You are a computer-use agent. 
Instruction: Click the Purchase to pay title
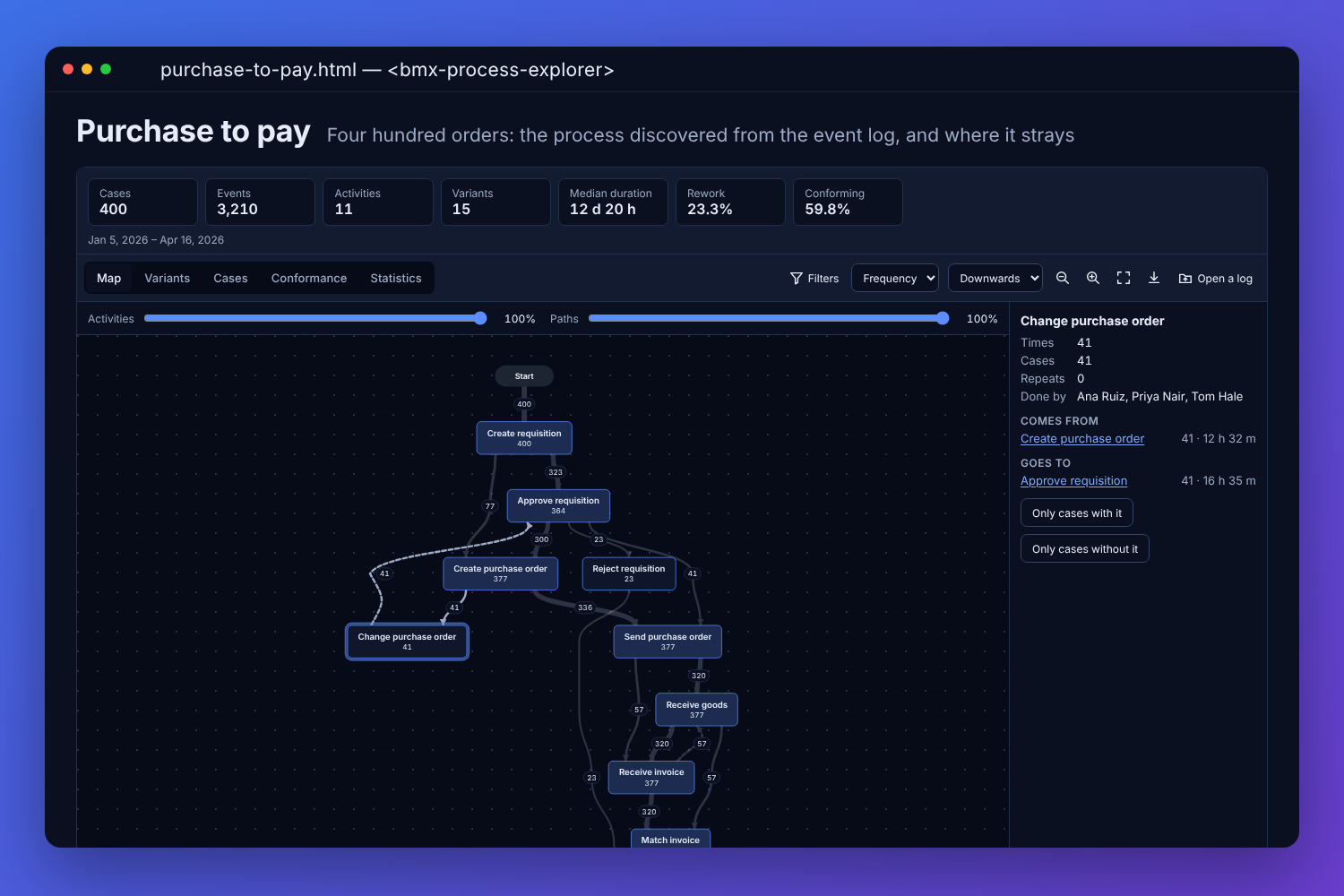click(x=194, y=131)
